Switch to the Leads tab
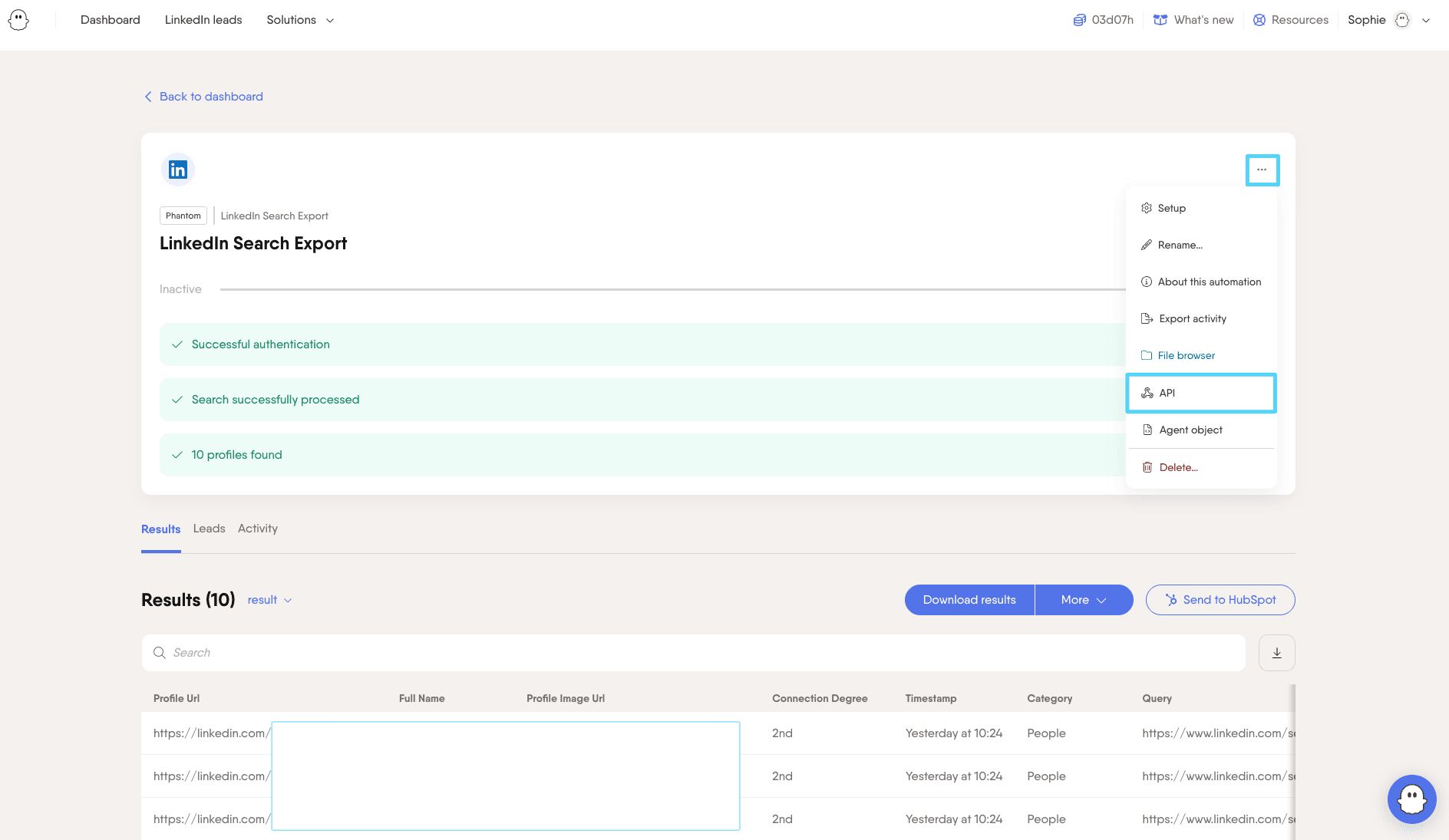1449x840 pixels. (x=210, y=529)
